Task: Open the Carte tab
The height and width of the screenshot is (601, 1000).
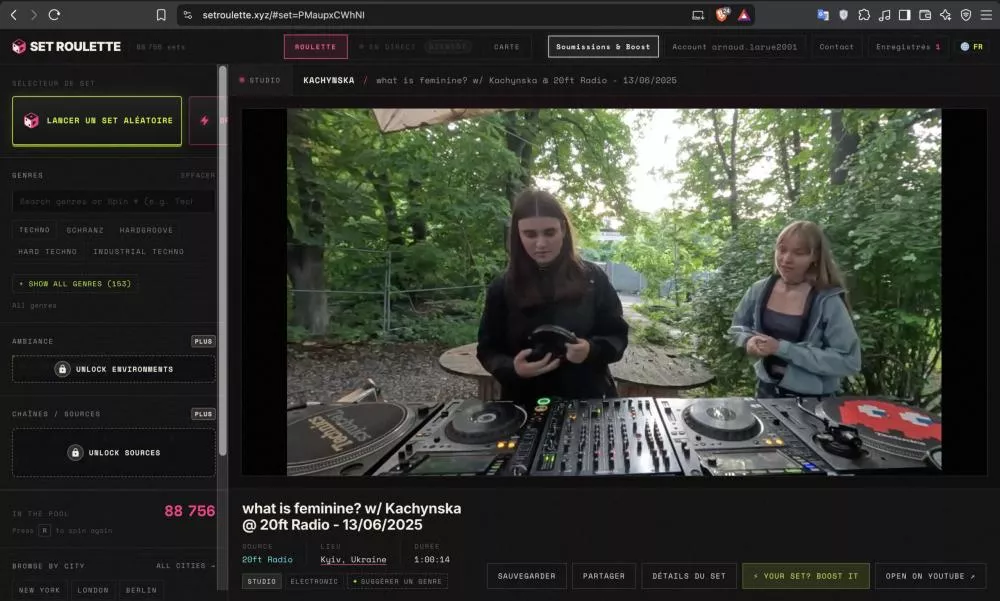Action: click(506, 47)
